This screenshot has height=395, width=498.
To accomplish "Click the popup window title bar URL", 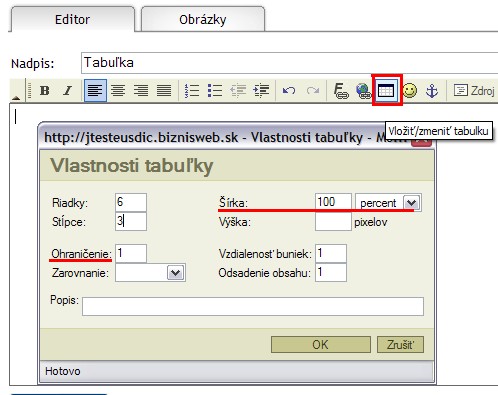I will coord(141,137).
